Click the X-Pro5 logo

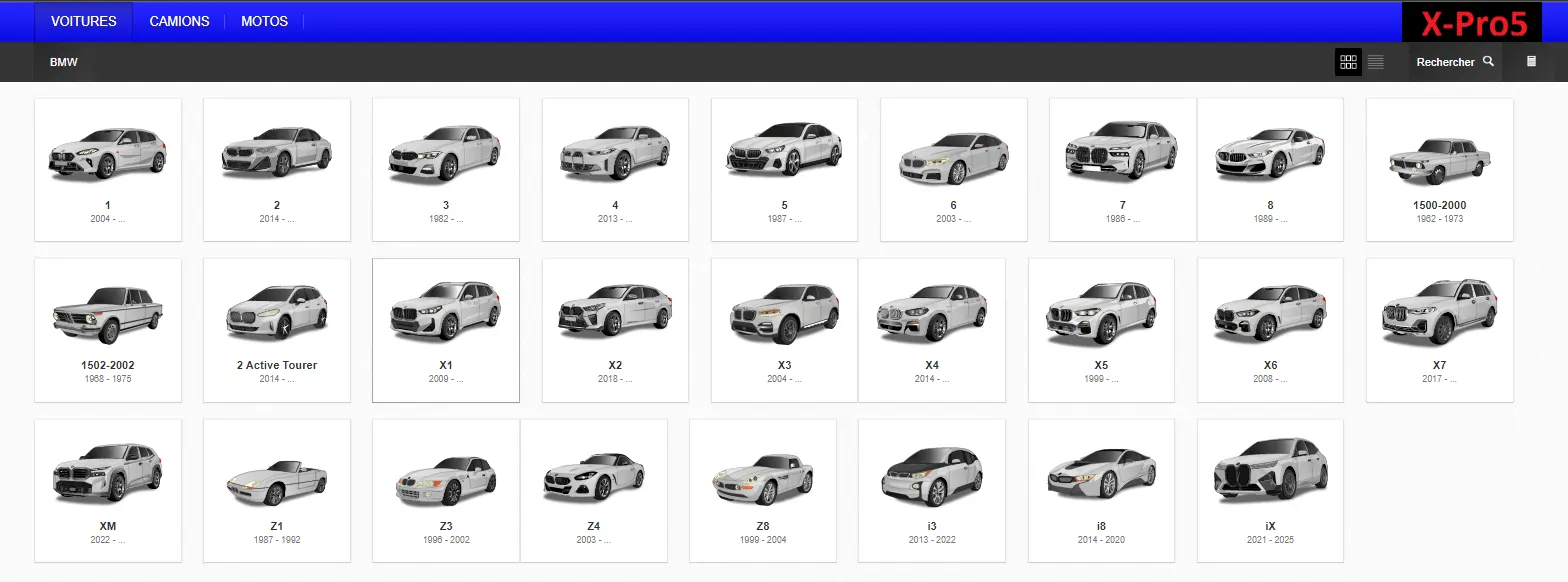coord(1474,23)
